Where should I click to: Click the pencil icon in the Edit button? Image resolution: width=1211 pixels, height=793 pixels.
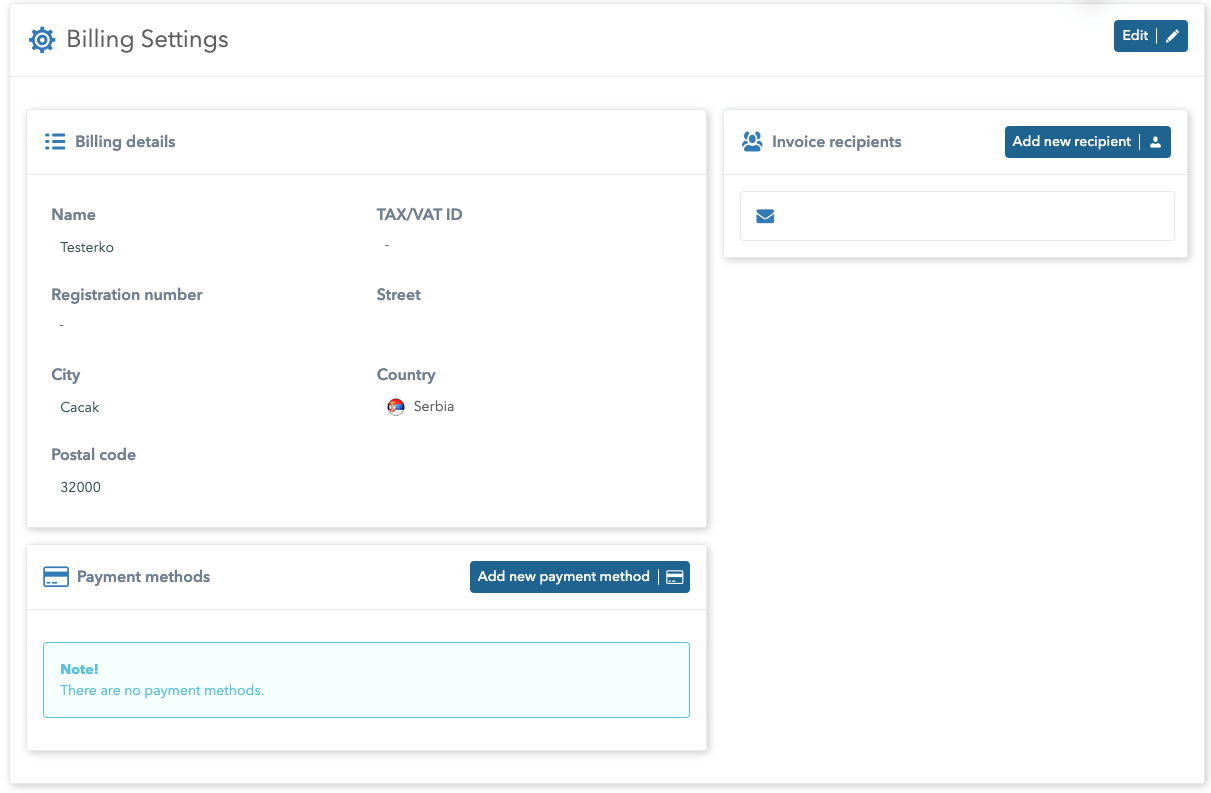(x=1173, y=36)
